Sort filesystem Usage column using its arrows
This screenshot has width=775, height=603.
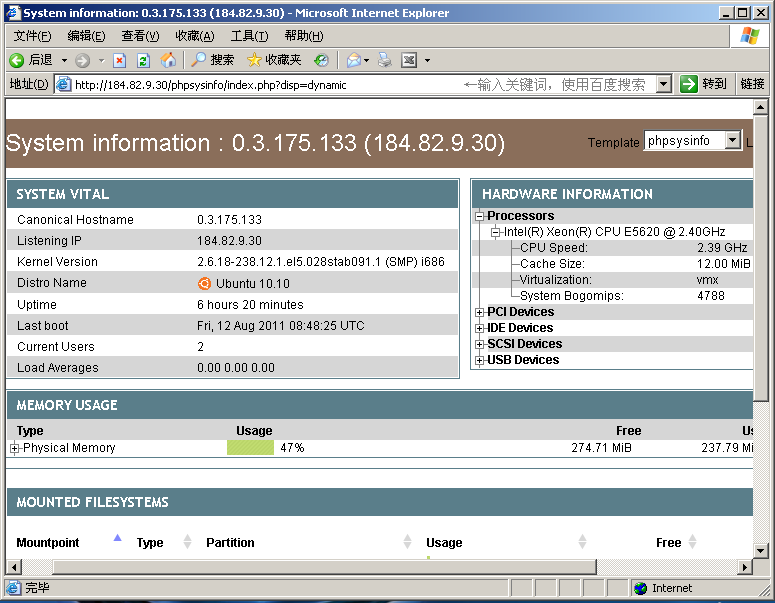(x=583, y=542)
